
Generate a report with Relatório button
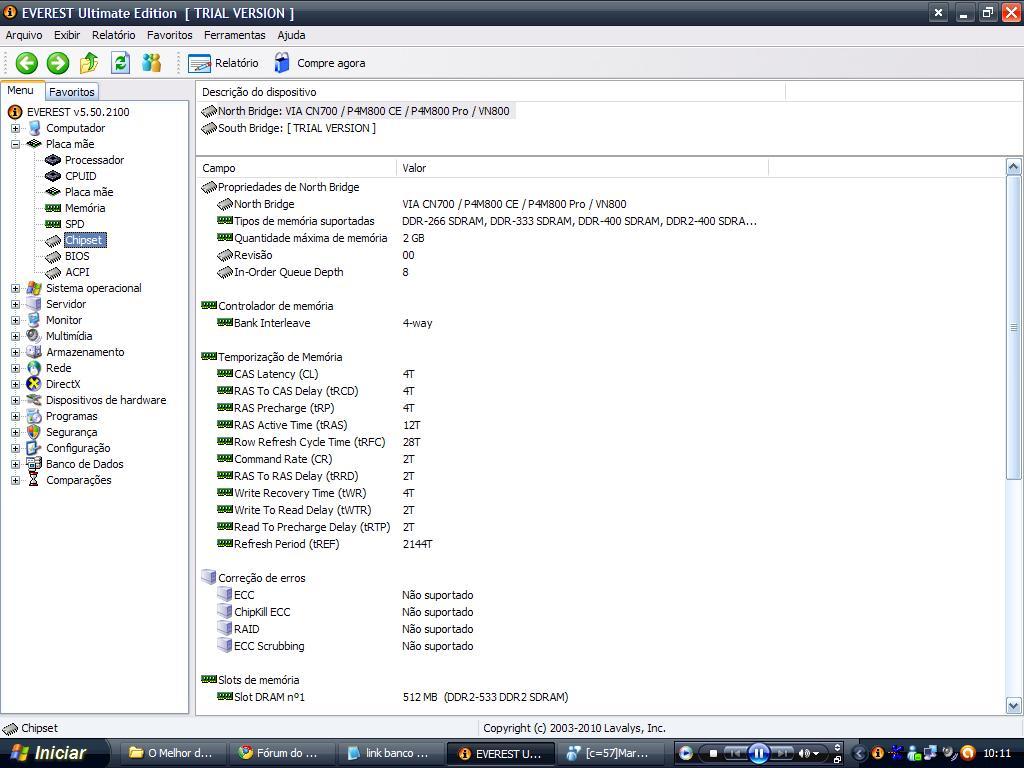pyautogui.click(x=223, y=63)
